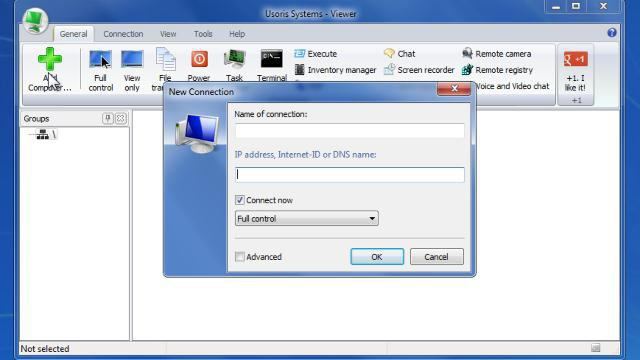Open the help question mark icon

611,33
